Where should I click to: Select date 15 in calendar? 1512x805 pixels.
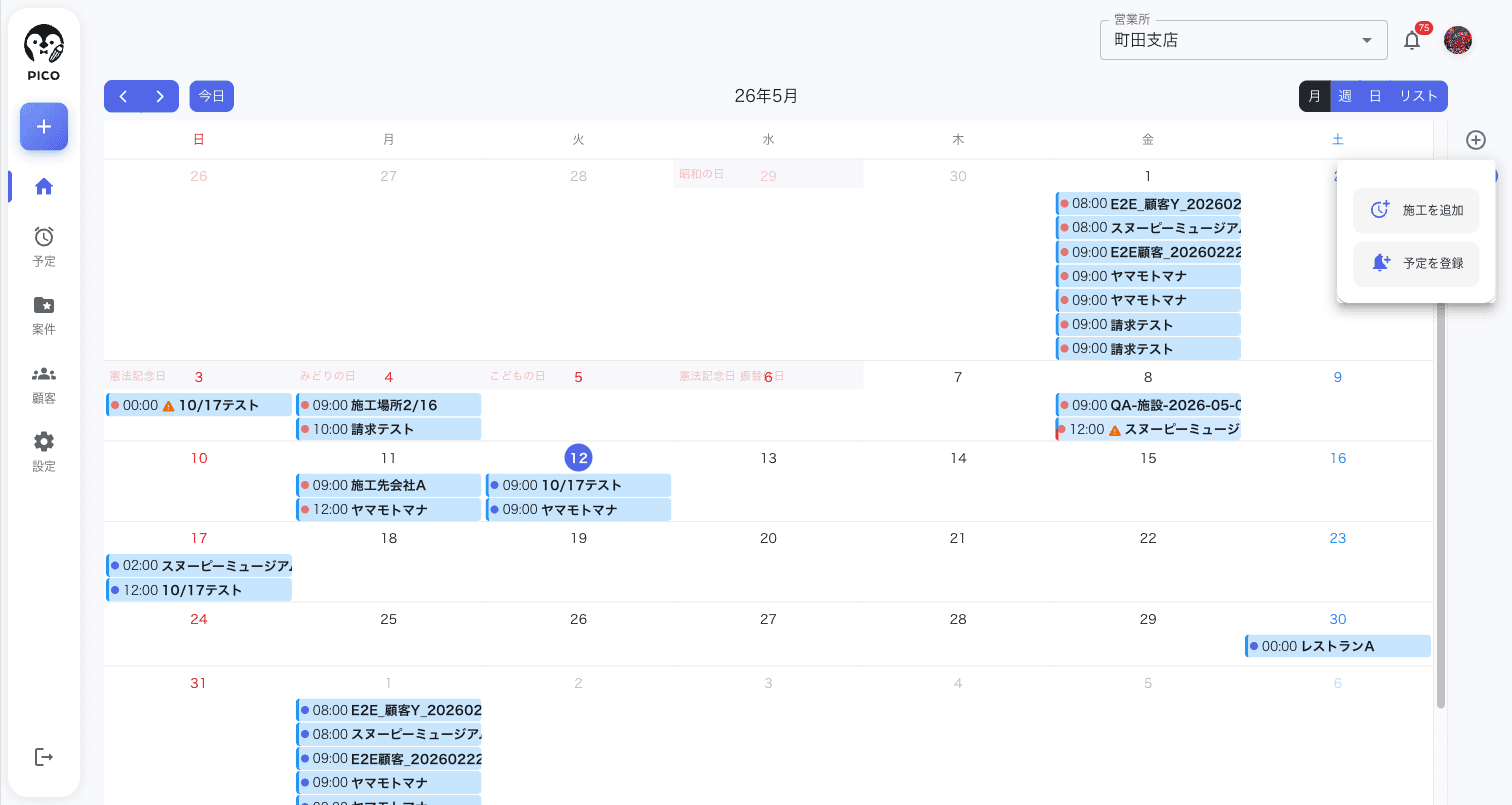click(1148, 458)
